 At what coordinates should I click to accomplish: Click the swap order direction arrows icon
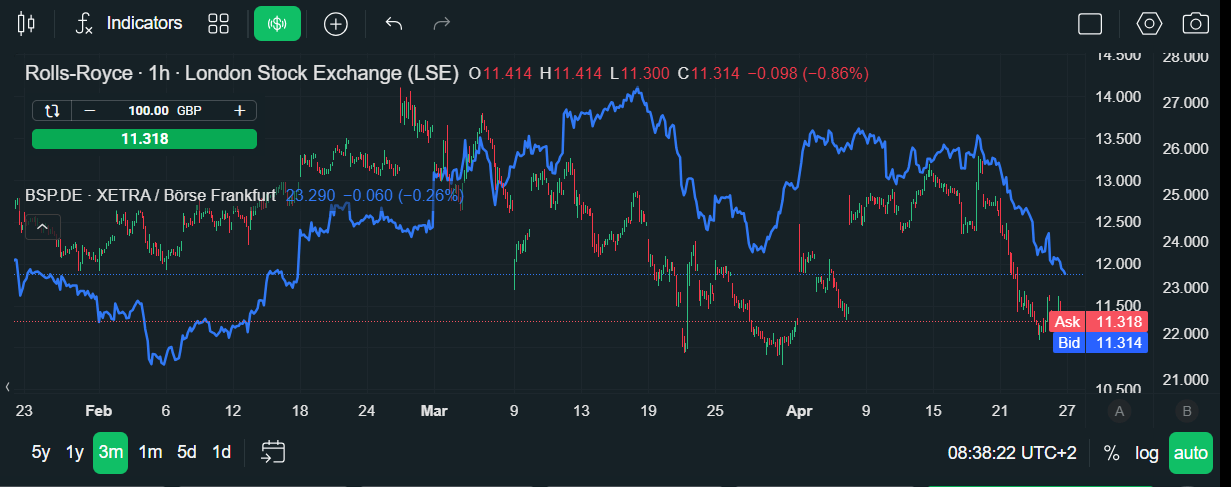coord(52,111)
